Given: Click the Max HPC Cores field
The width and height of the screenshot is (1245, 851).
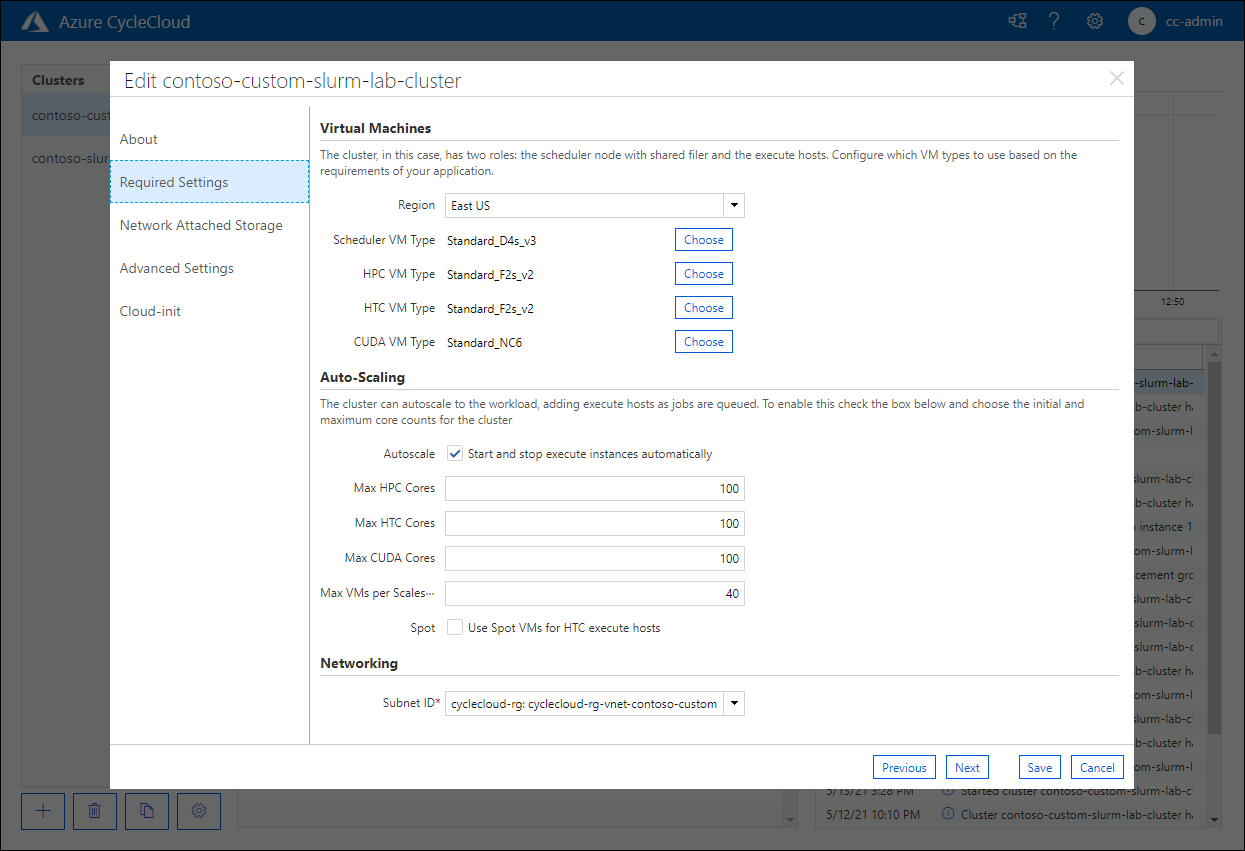Looking at the screenshot, I should pyautogui.click(x=595, y=489).
